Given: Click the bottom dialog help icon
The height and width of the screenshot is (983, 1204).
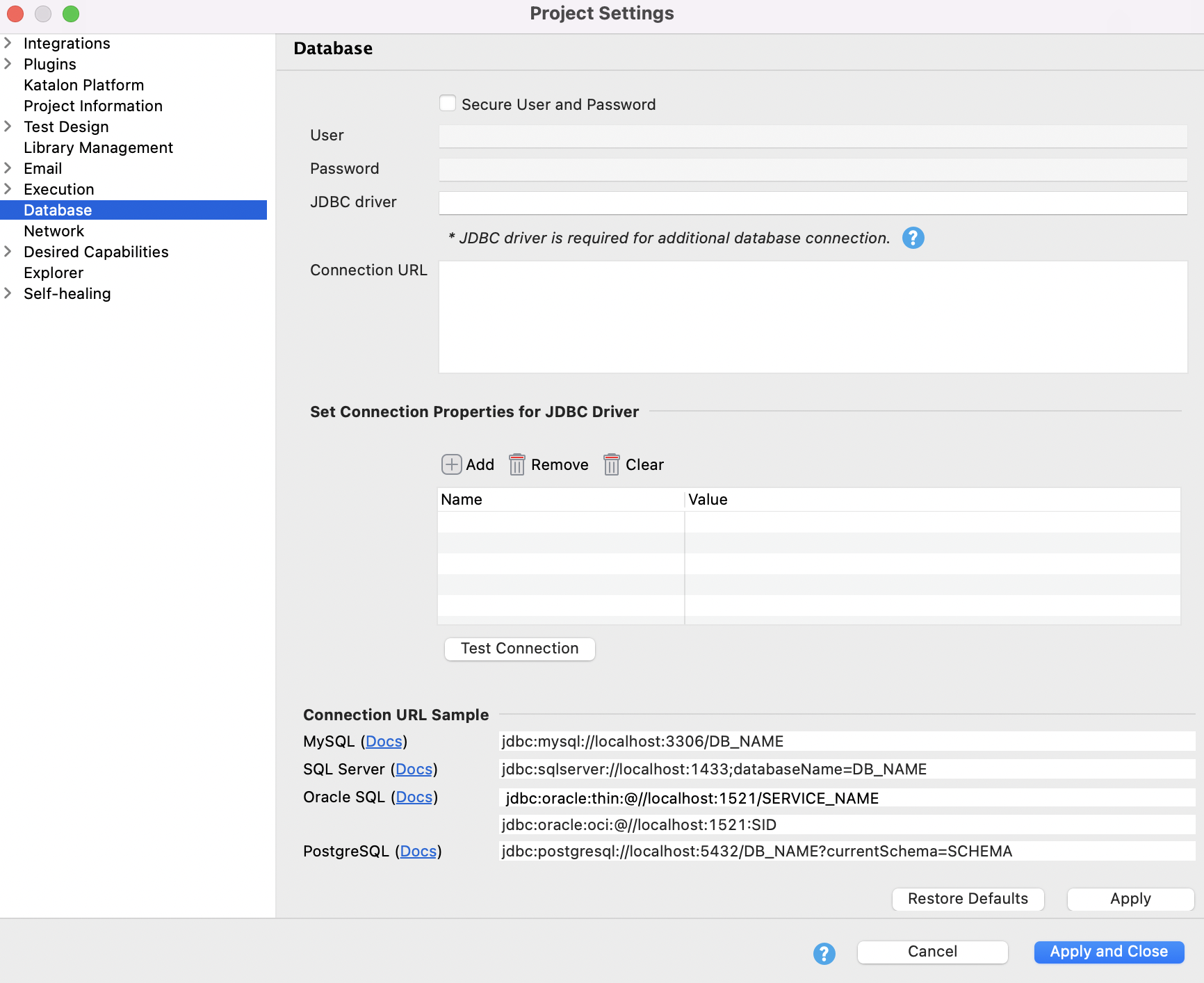Looking at the screenshot, I should [824, 953].
